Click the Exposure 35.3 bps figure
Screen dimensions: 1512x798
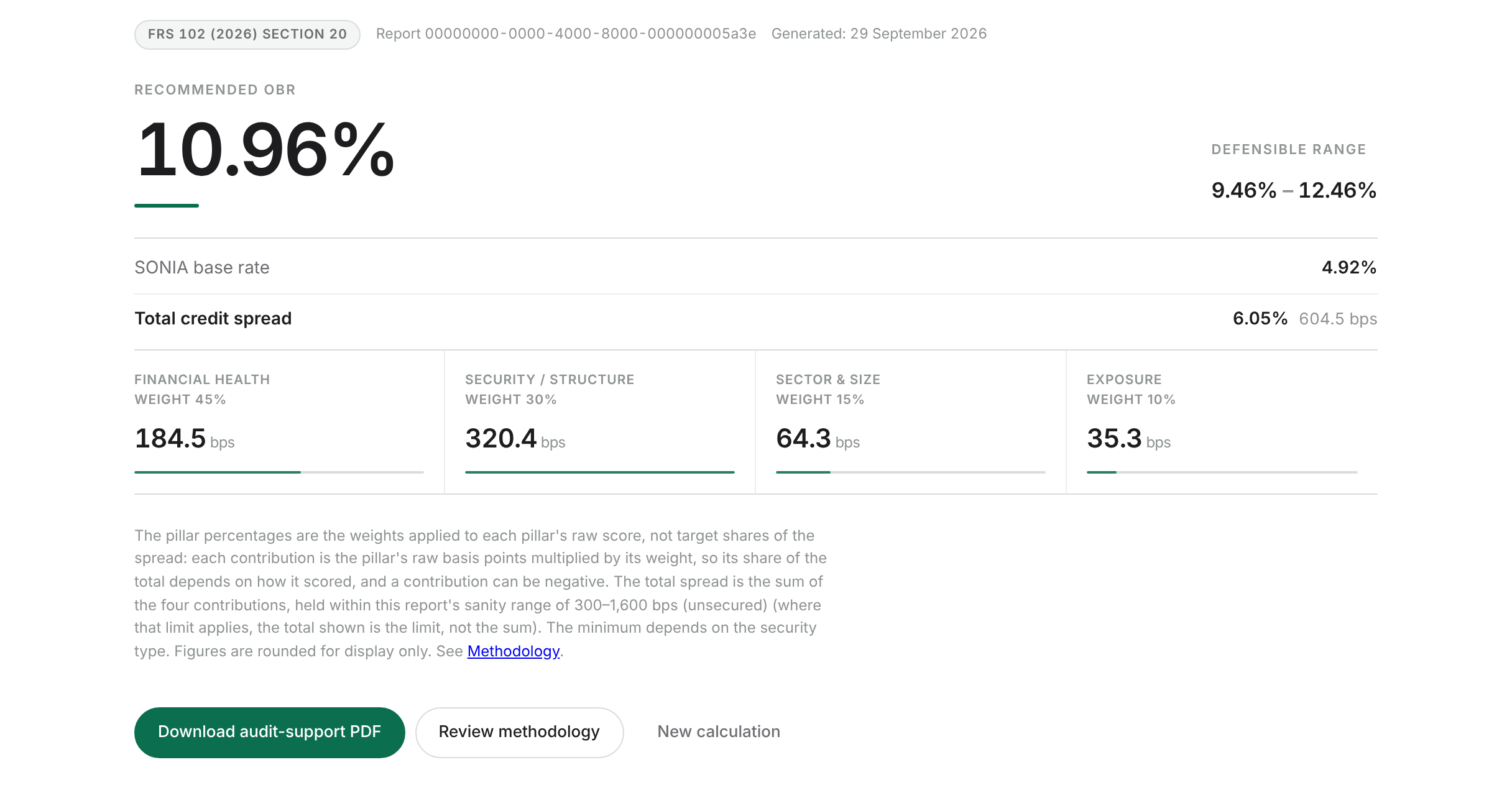(1129, 439)
